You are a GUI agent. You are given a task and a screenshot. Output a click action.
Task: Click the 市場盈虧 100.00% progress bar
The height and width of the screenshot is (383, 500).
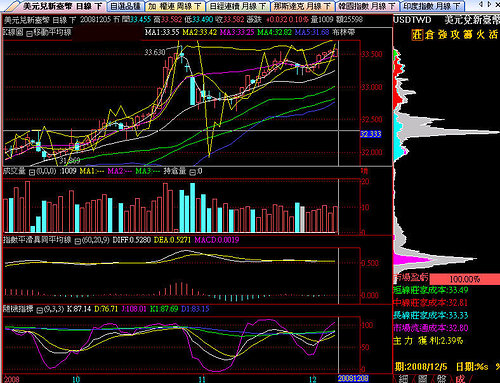[x=465, y=279]
